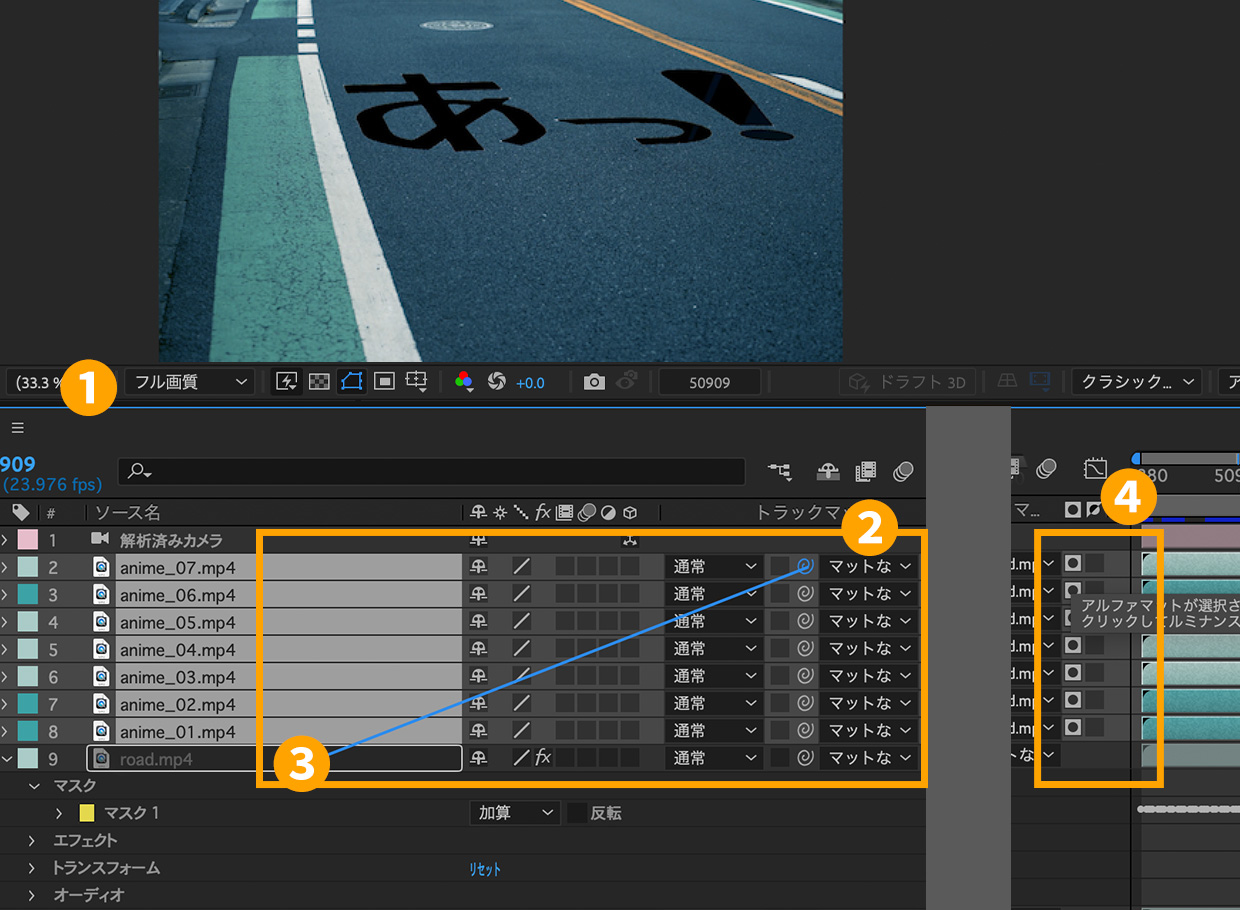Toggle motion blur box for anime_04.mp4
The height and width of the screenshot is (910, 1240).
[x=586, y=649]
